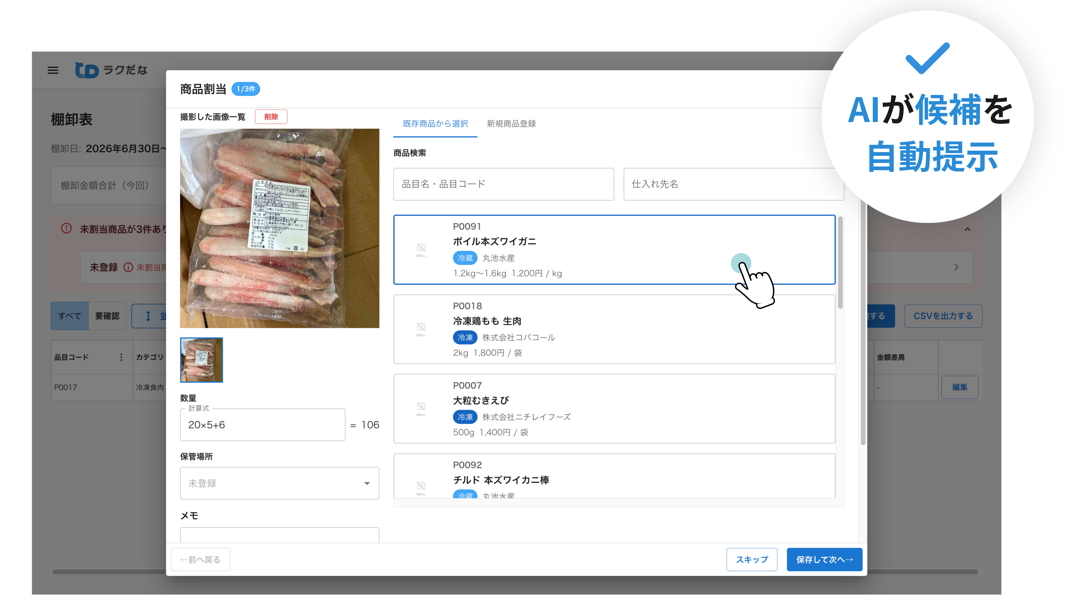Screen dimensions: 1074x603
Task: Select product P0007 大粒むきえび
Action: coord(614,408)
